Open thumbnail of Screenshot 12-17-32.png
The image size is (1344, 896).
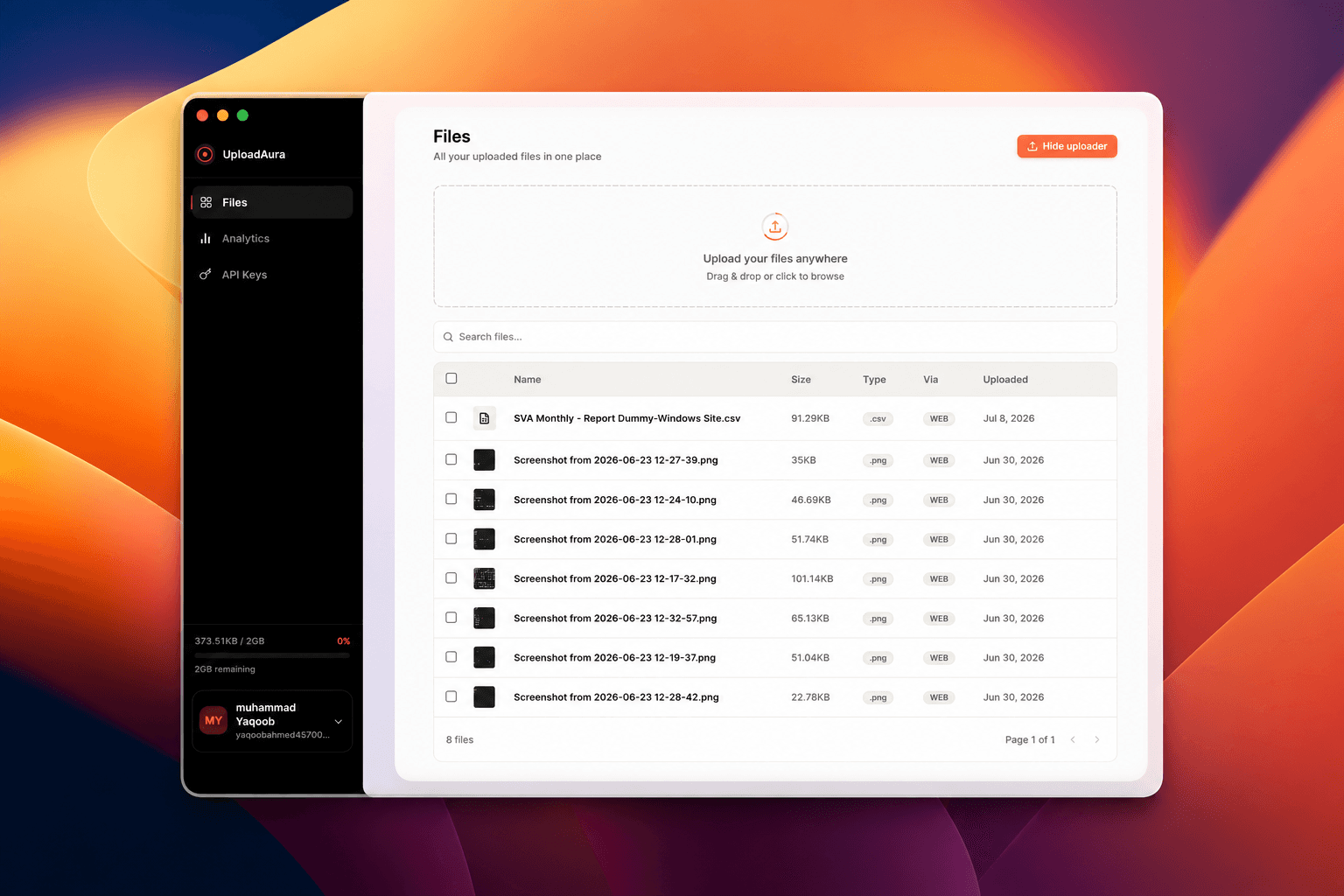point(484,578)
